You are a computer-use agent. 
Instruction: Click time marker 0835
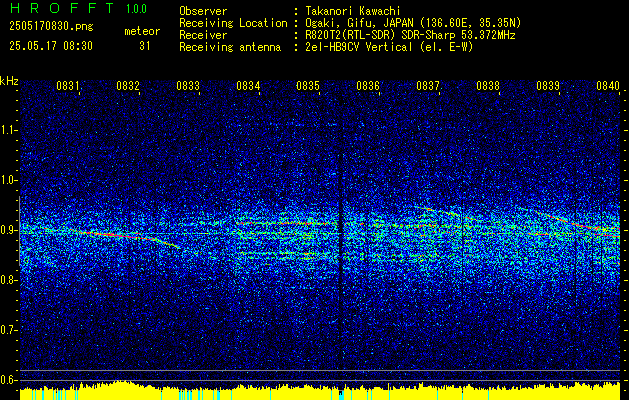[x=308, y=85]
